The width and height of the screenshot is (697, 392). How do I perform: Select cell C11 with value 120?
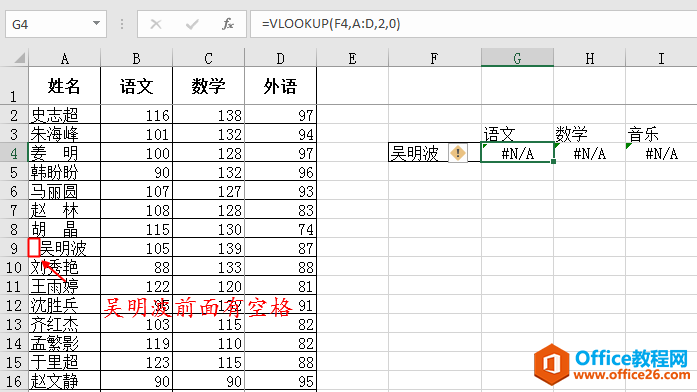click(x=208, y=286)
